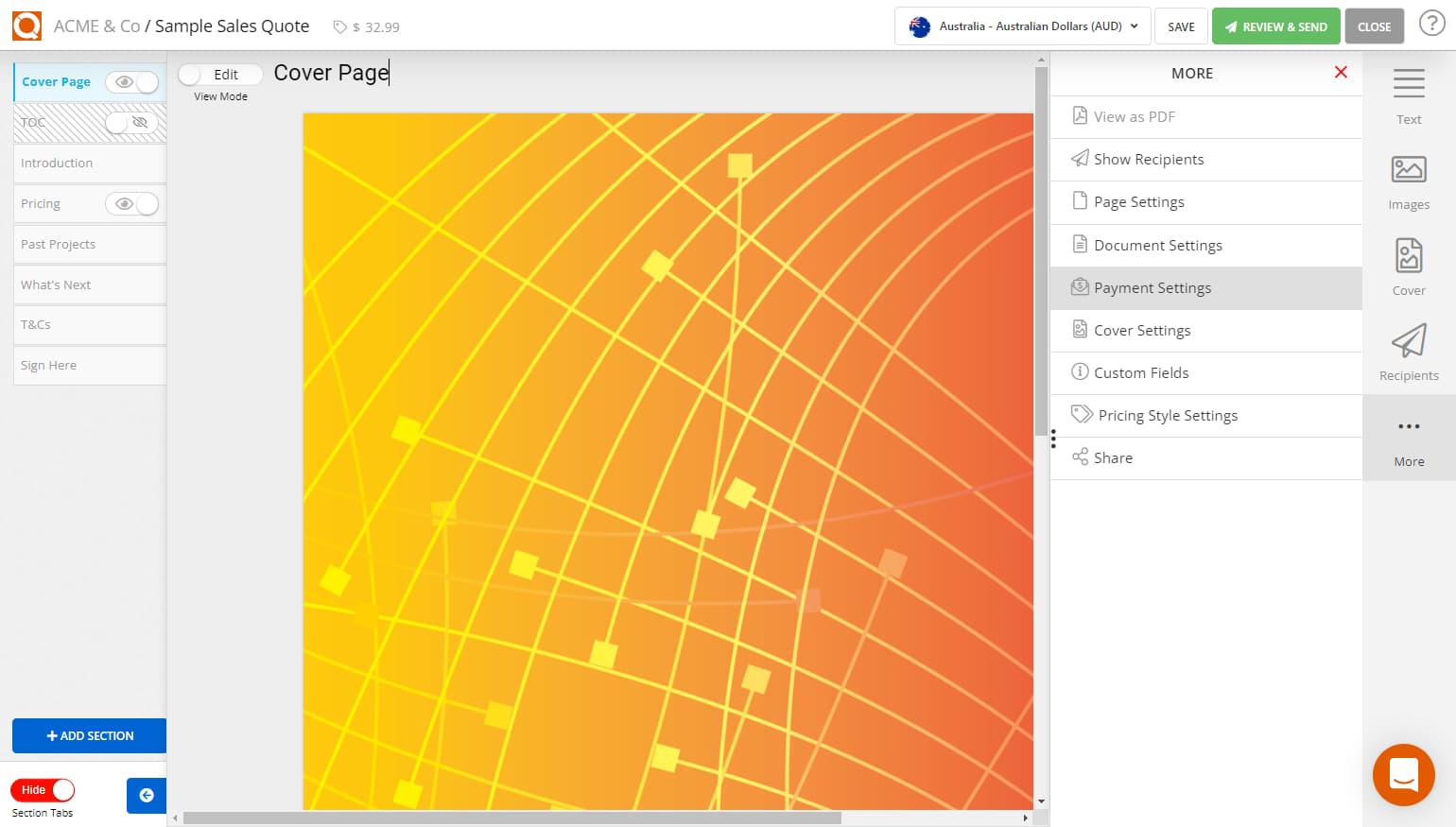Toggle Cover Page visibility switch

click(x=132, y=82)
